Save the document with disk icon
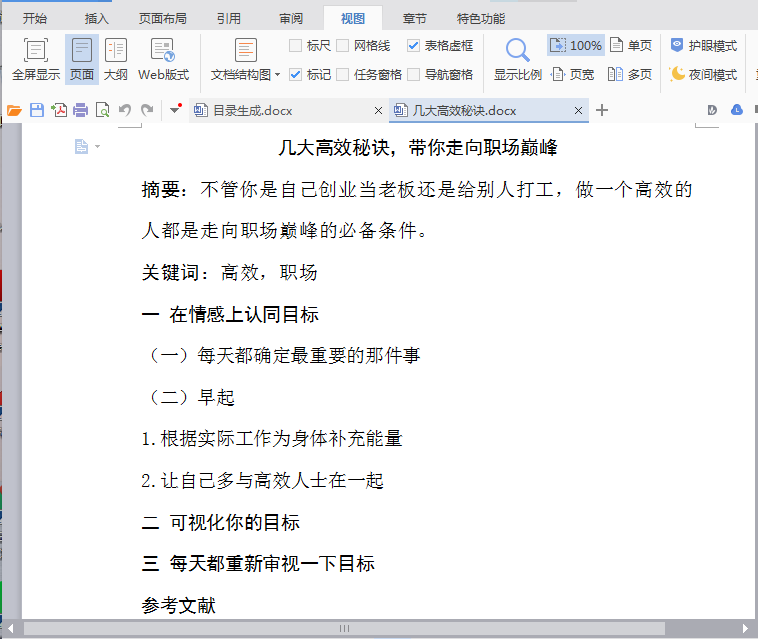Image resolution: width=758 pixels, height=639 pixels. (x=37, y=110)
